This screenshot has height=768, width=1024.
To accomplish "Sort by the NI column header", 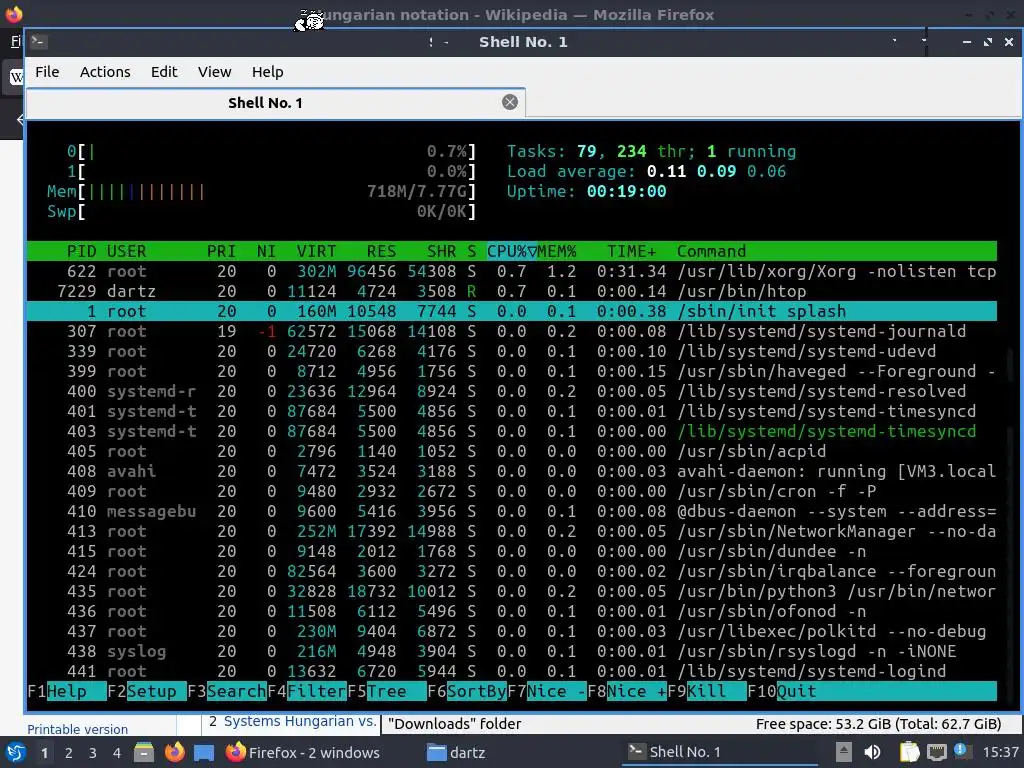I will click(266, 251).
